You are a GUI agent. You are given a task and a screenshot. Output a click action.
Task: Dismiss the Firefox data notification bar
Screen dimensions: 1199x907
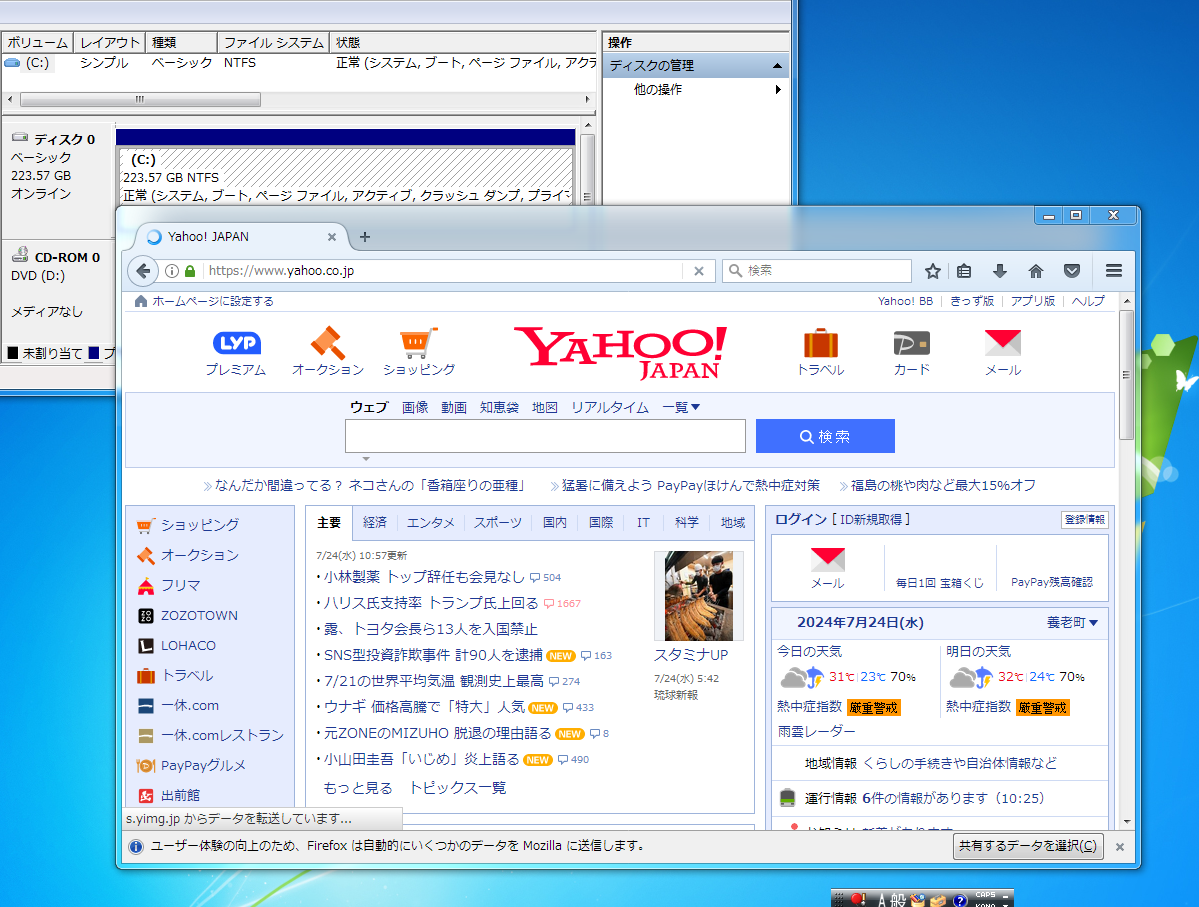coord(1119,847)
